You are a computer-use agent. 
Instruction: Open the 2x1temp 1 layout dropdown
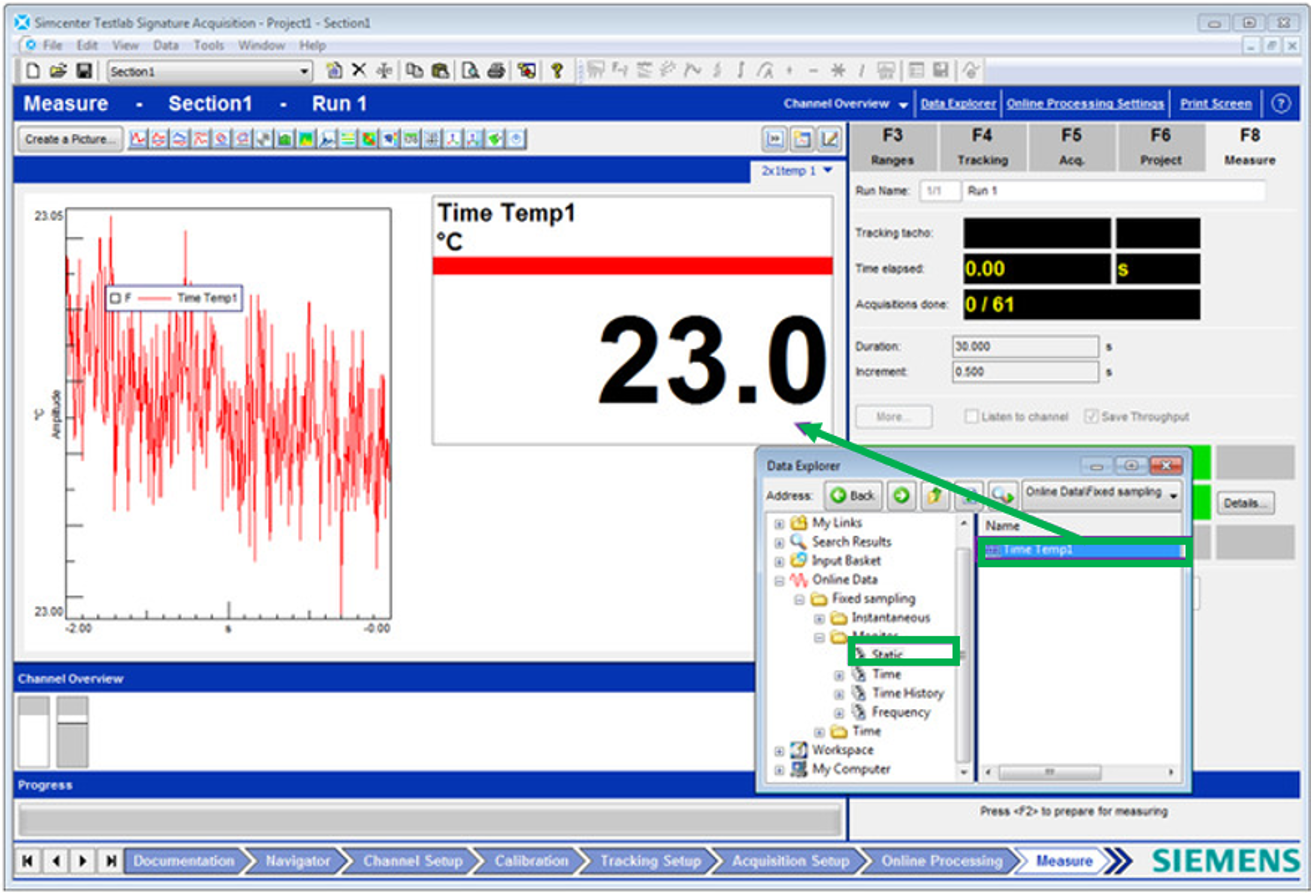[x=827, y=171]
